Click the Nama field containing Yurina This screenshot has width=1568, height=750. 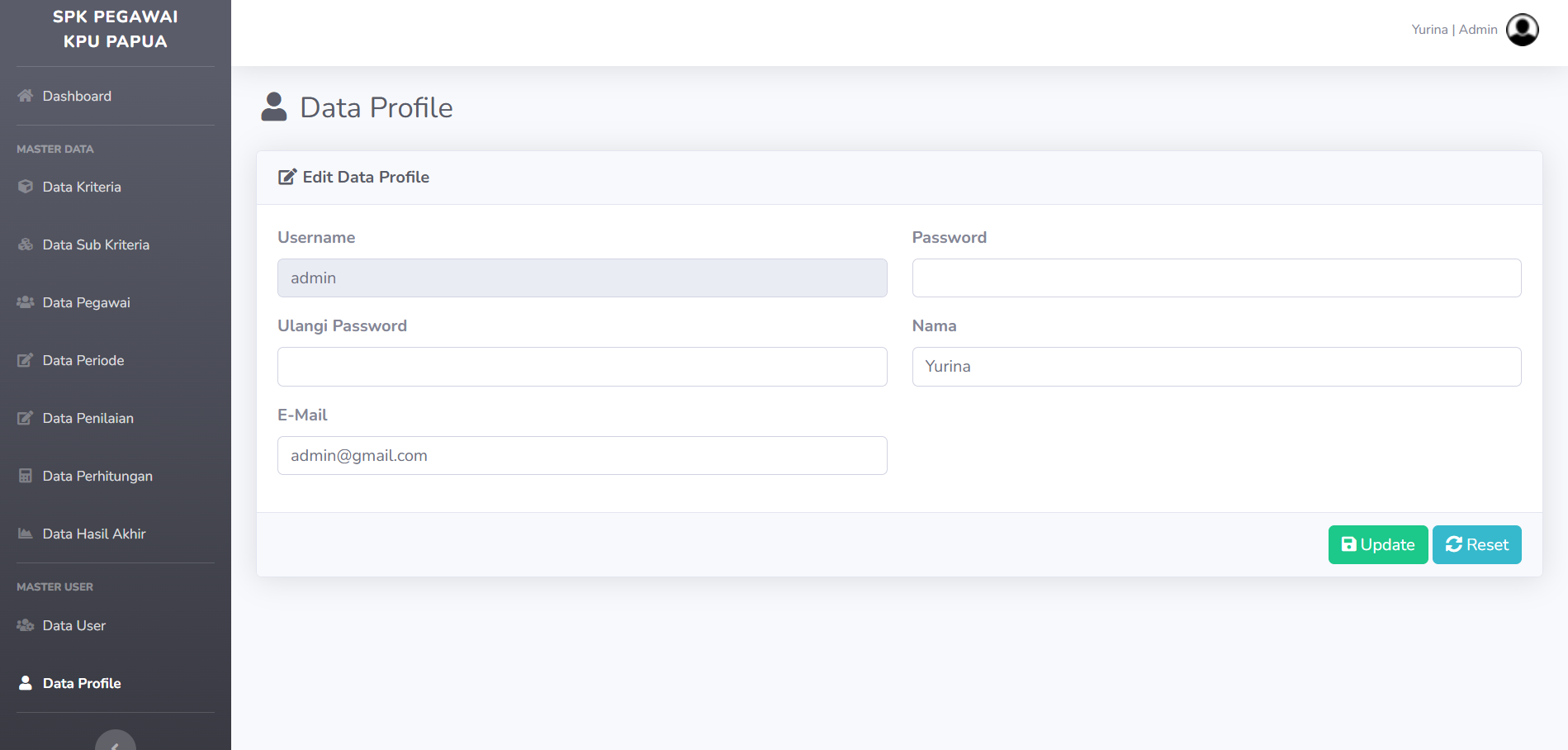[x=1216, y=367]
